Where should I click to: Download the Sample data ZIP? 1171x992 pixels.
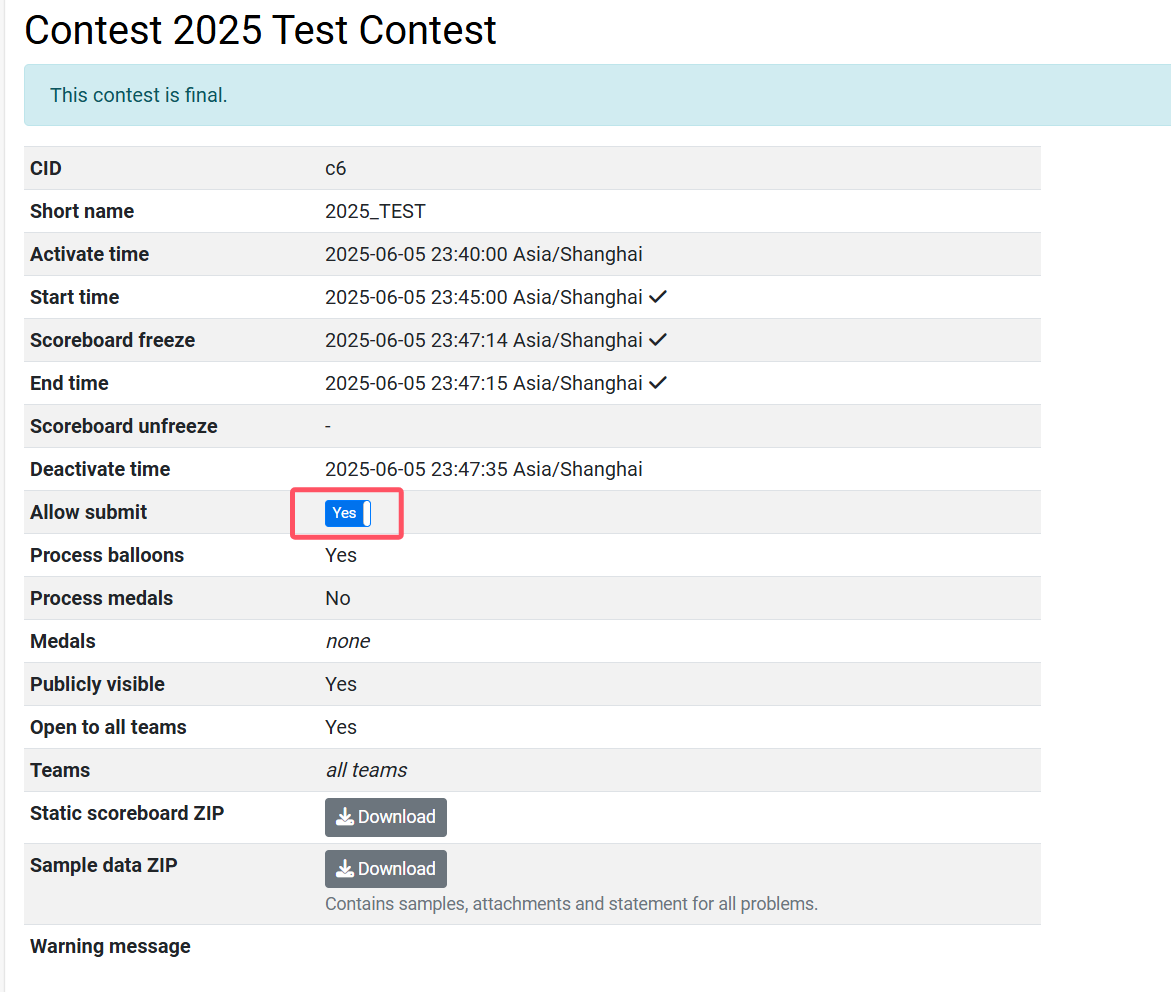pyautogui.click(x=385, y=869)
